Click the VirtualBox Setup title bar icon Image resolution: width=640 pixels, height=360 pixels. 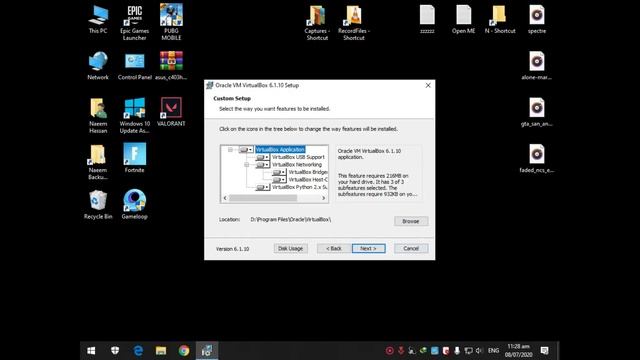[x=210, y=85]
